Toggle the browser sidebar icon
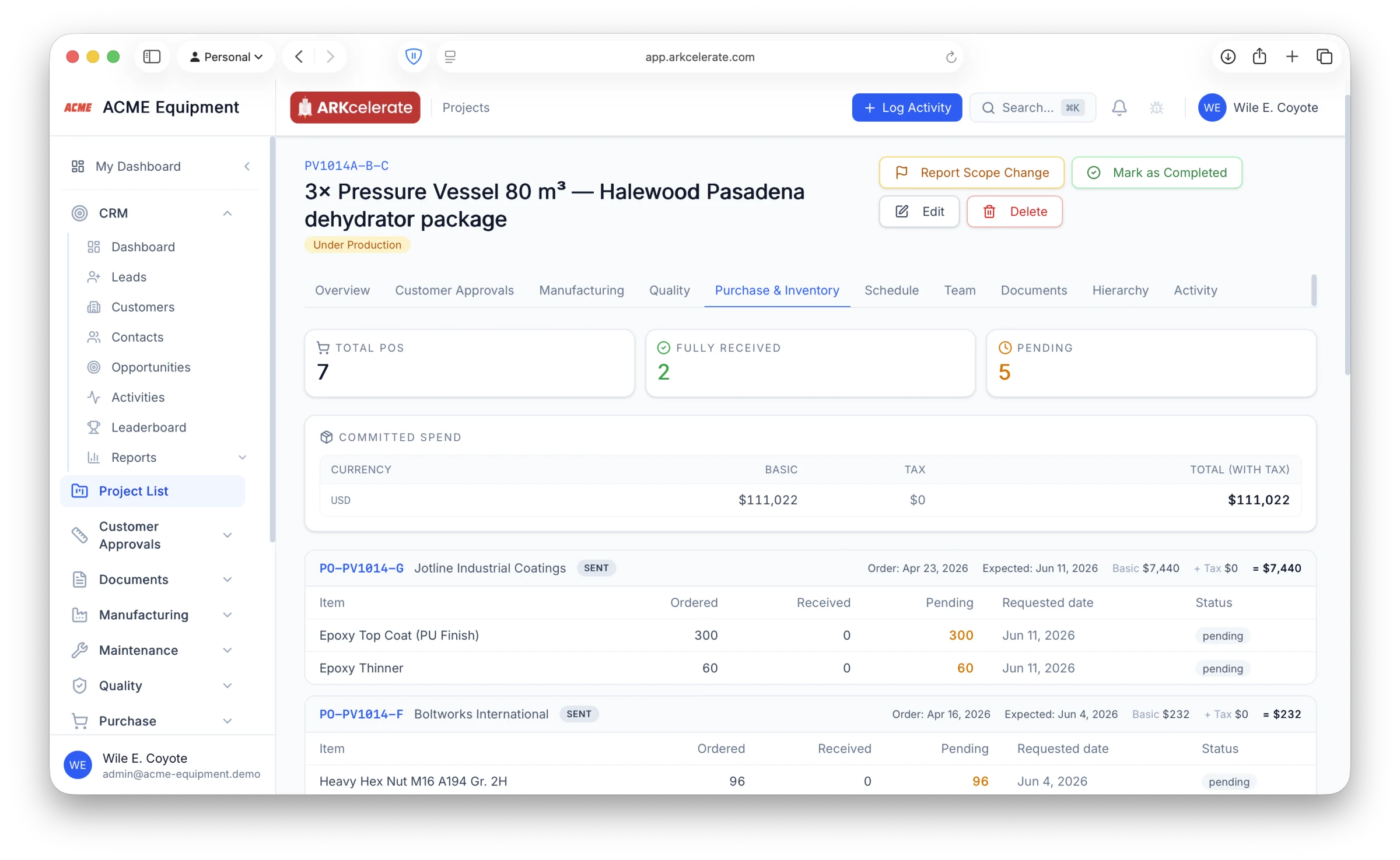 click(x=152, y=57)
